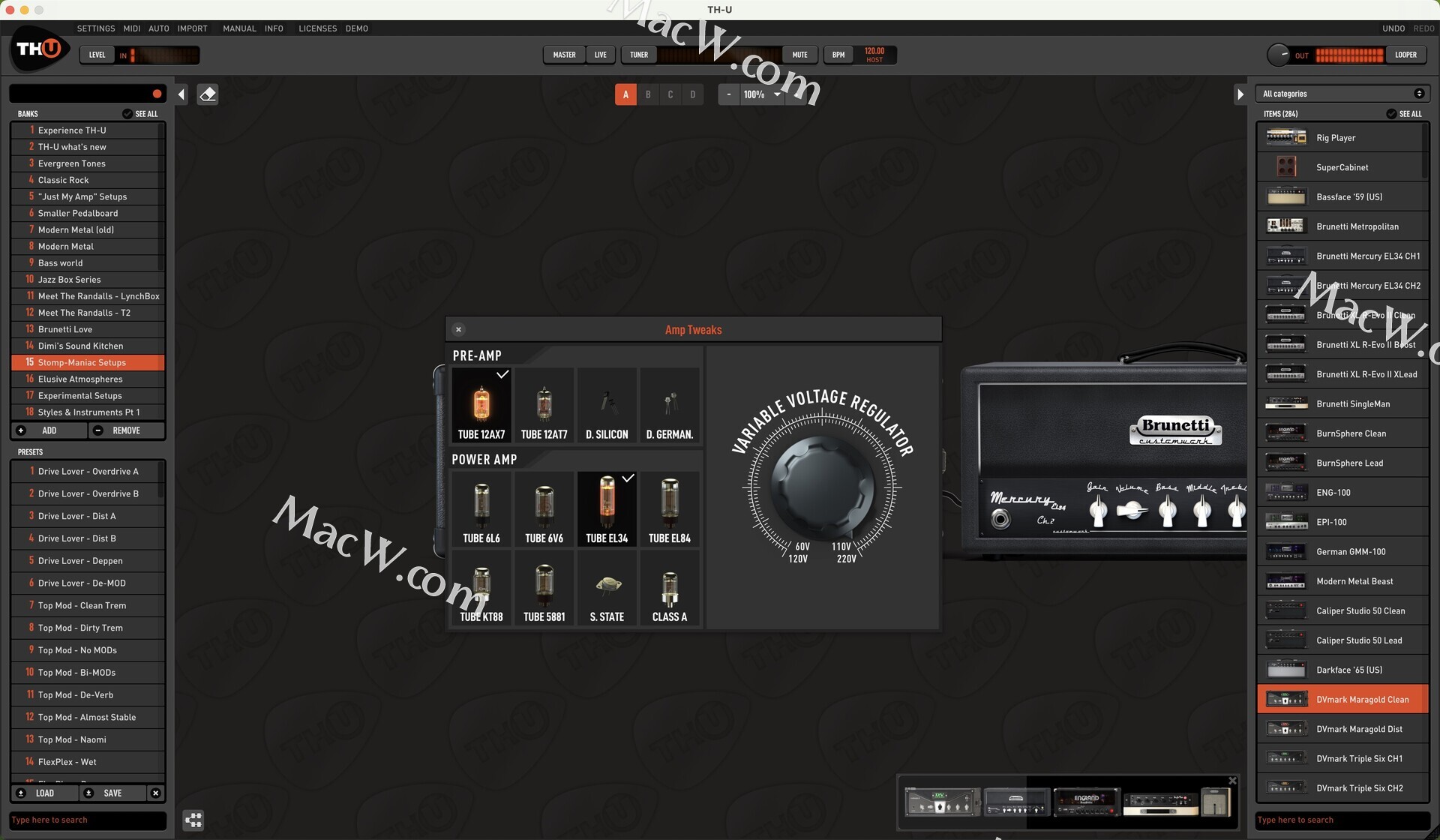Collapse the right items panel arrow

(1240, 94)
